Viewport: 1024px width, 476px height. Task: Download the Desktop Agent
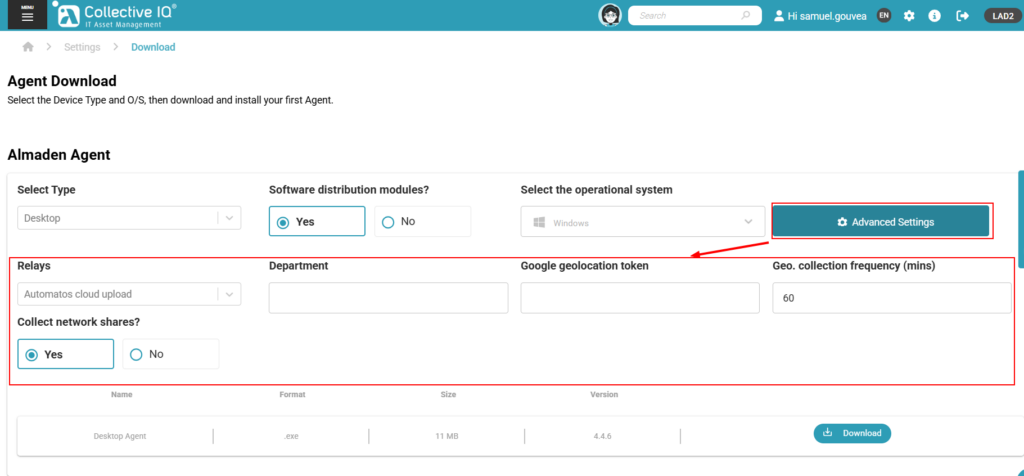[852, 433]
